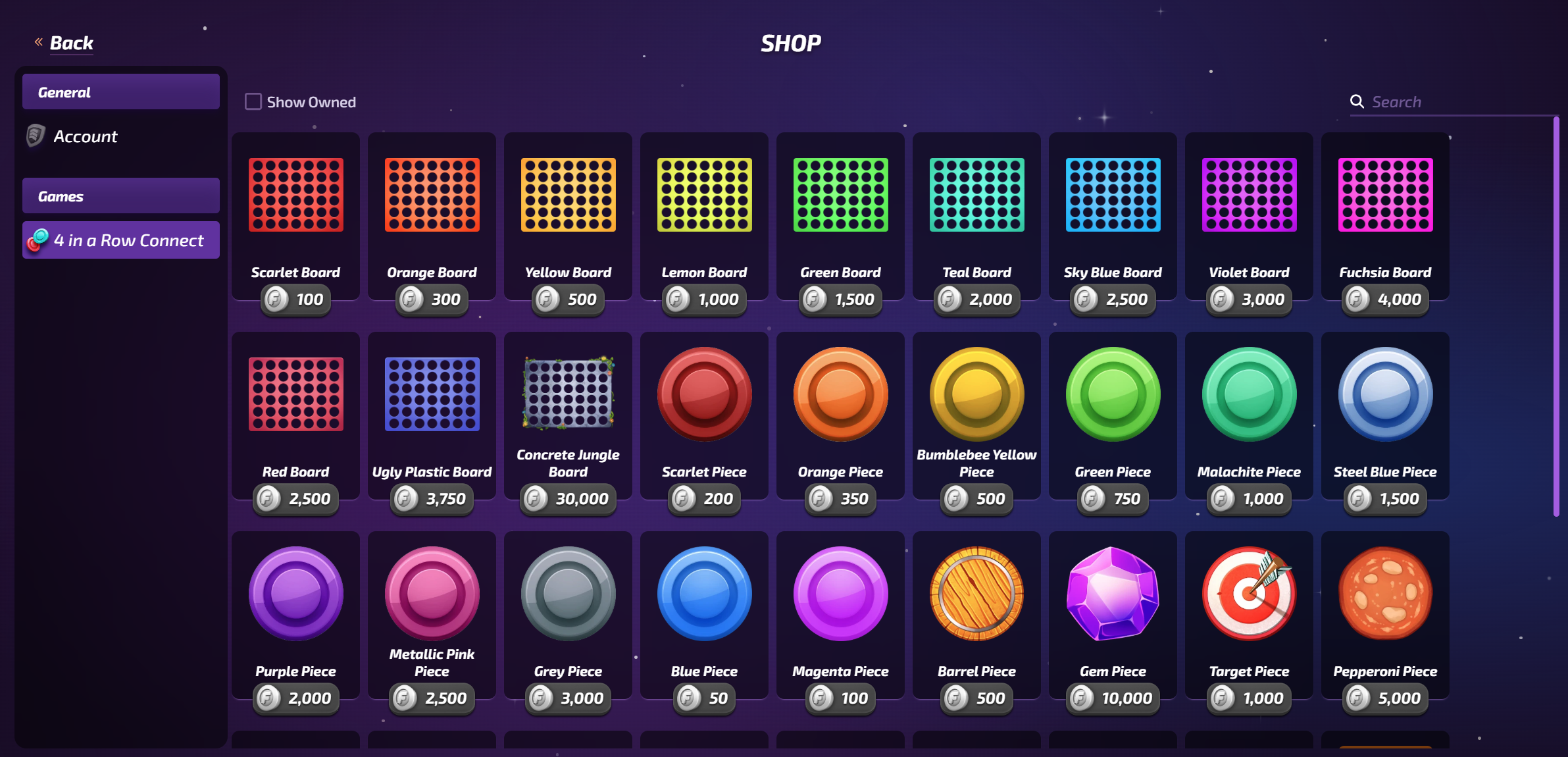Select the Ugly Plastic Board thumbnail

(x=432, y=394)
